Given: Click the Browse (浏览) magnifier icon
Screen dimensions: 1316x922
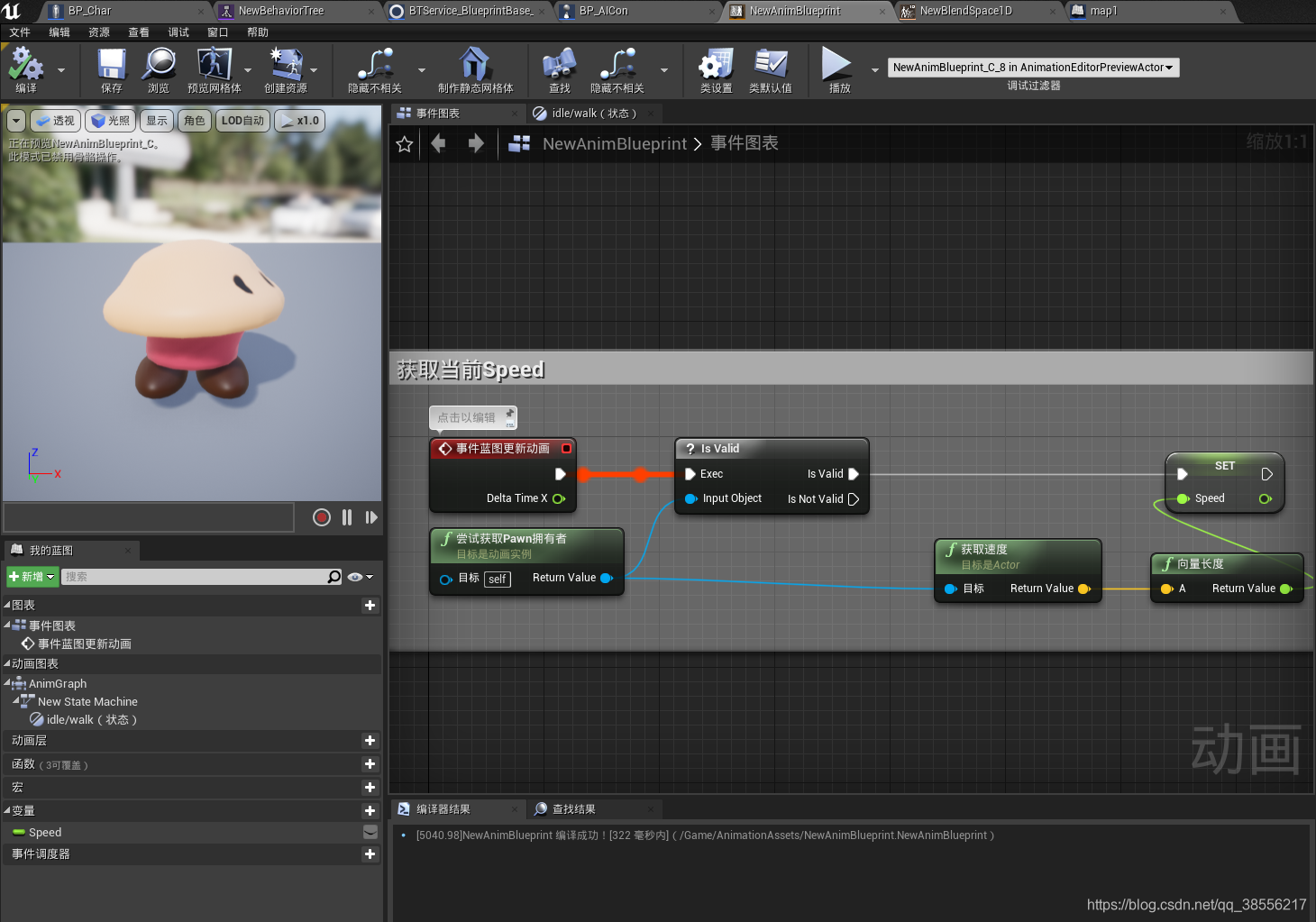Looking at the screenshot, I should click(x=159, y=64).
